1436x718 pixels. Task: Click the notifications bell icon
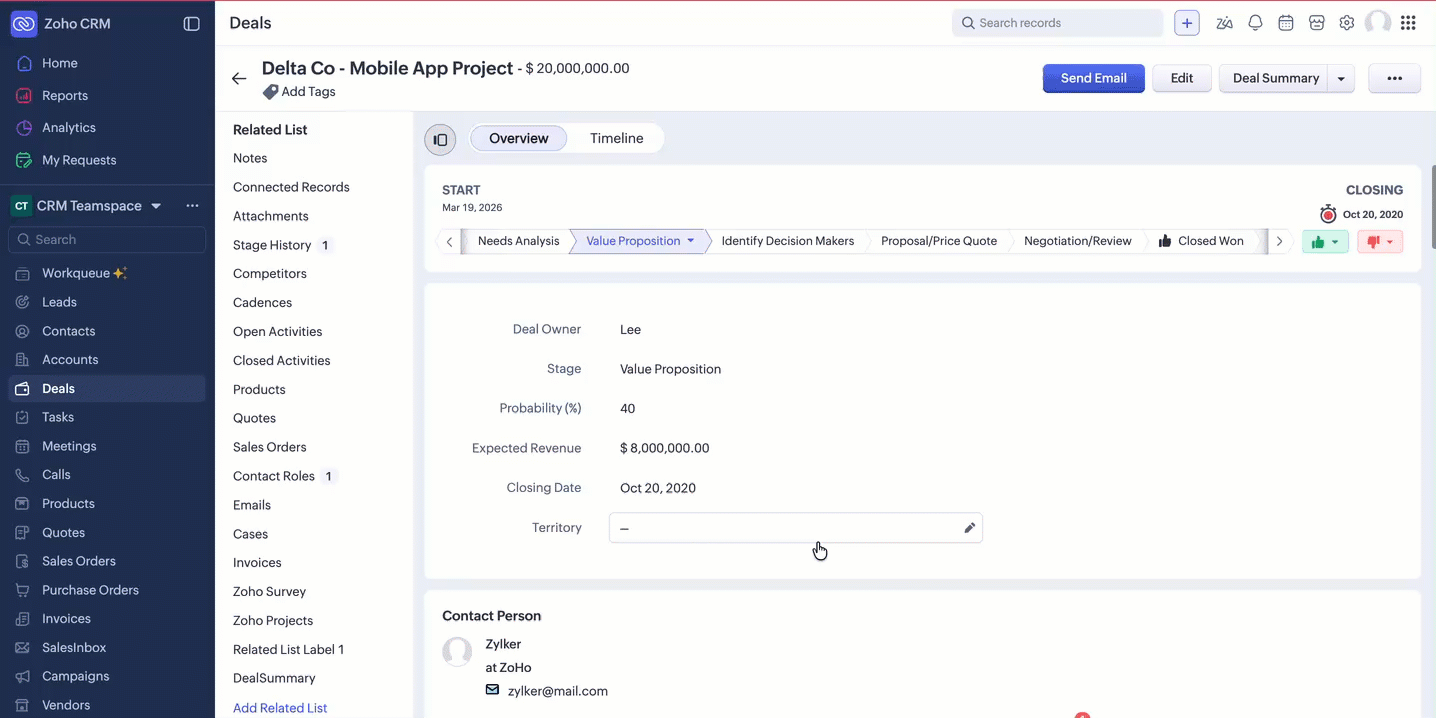tap(1255, 23)
